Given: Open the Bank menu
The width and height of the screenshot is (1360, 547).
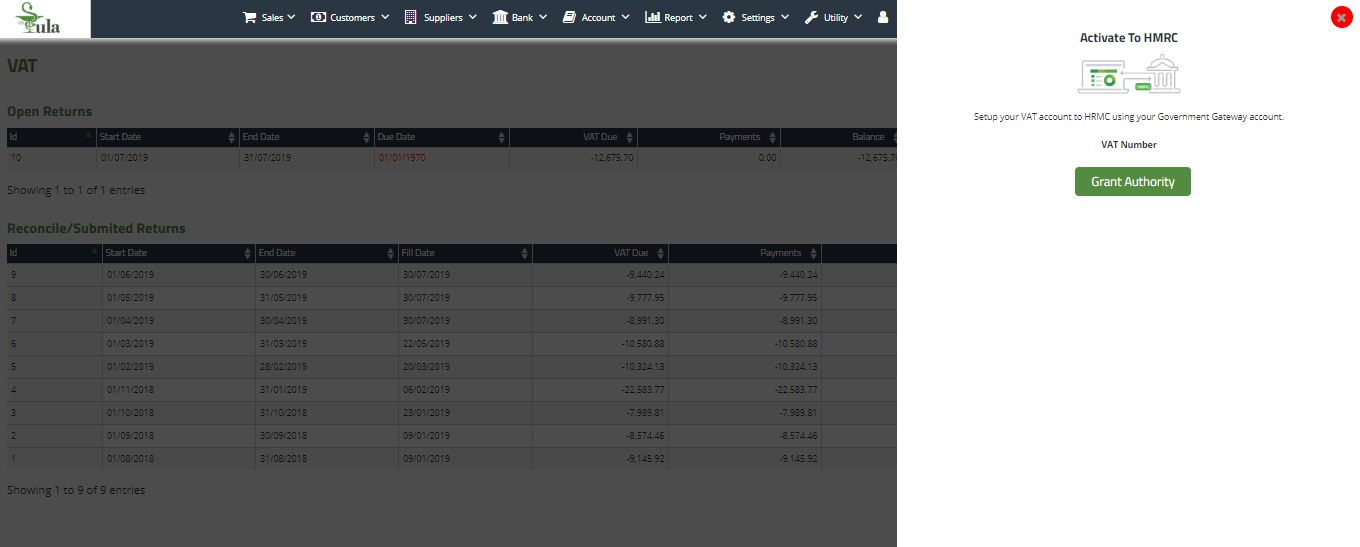Looking at the screenshot, I should point(522,17).
